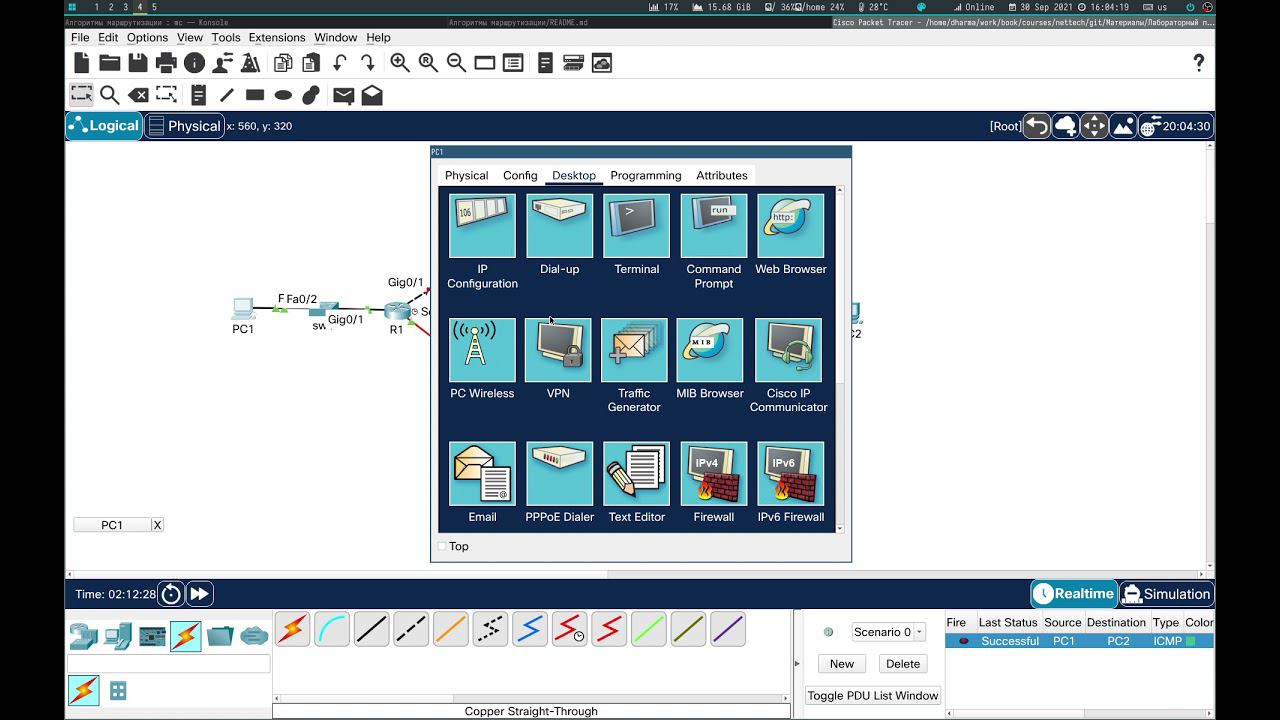The image size is (1280, 720).
Task: Print using the printer toolbar icon
Action: [x=166, y=63]
